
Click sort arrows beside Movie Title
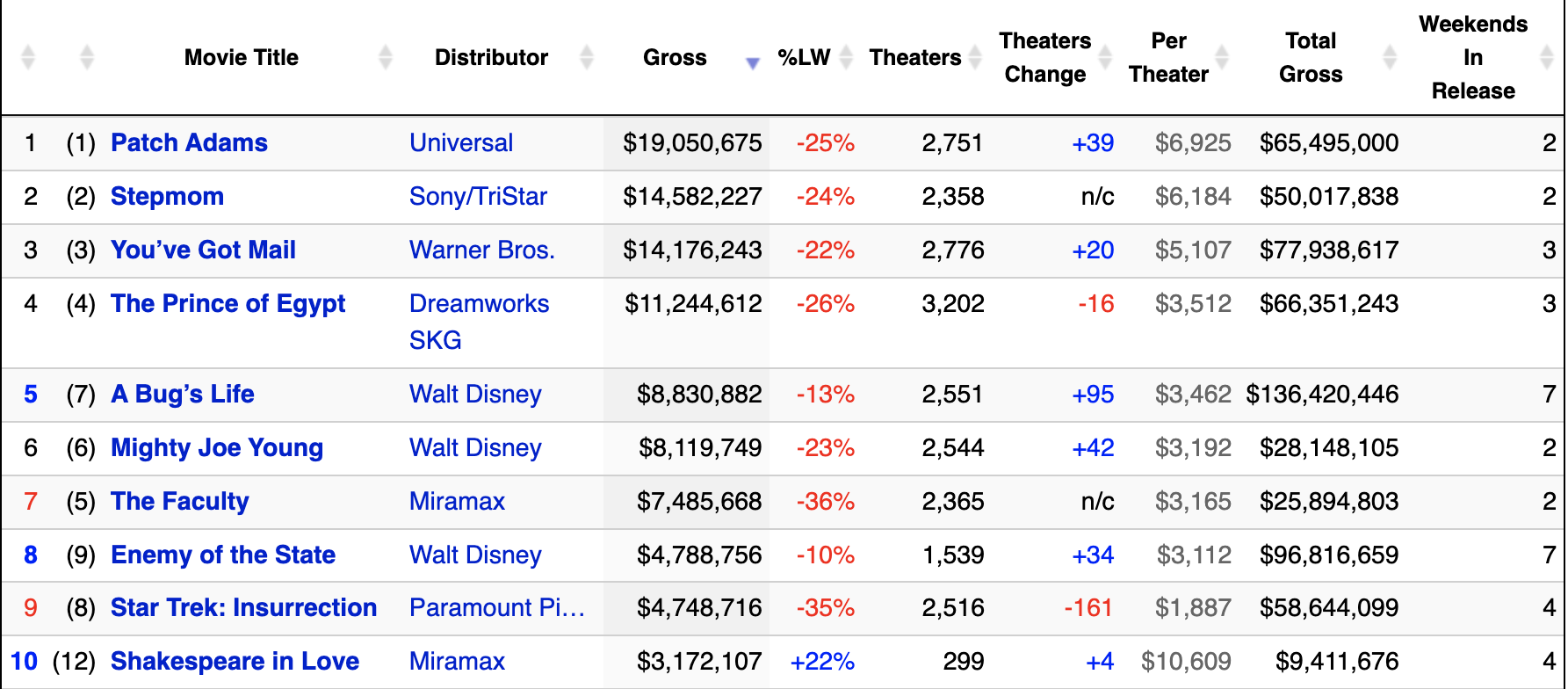pos(385,58)
